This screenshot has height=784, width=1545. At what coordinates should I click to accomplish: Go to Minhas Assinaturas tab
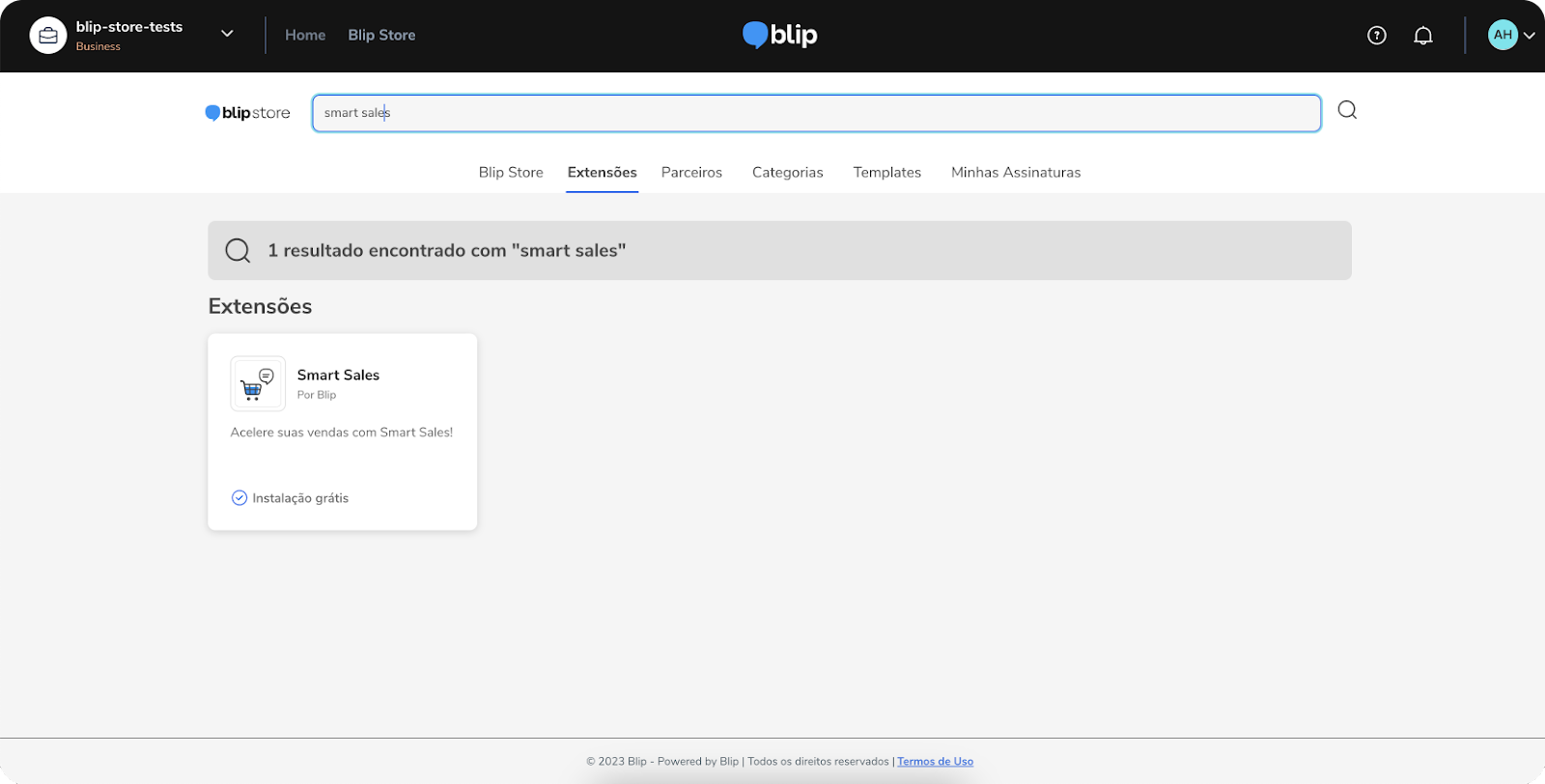point(1015,173)
